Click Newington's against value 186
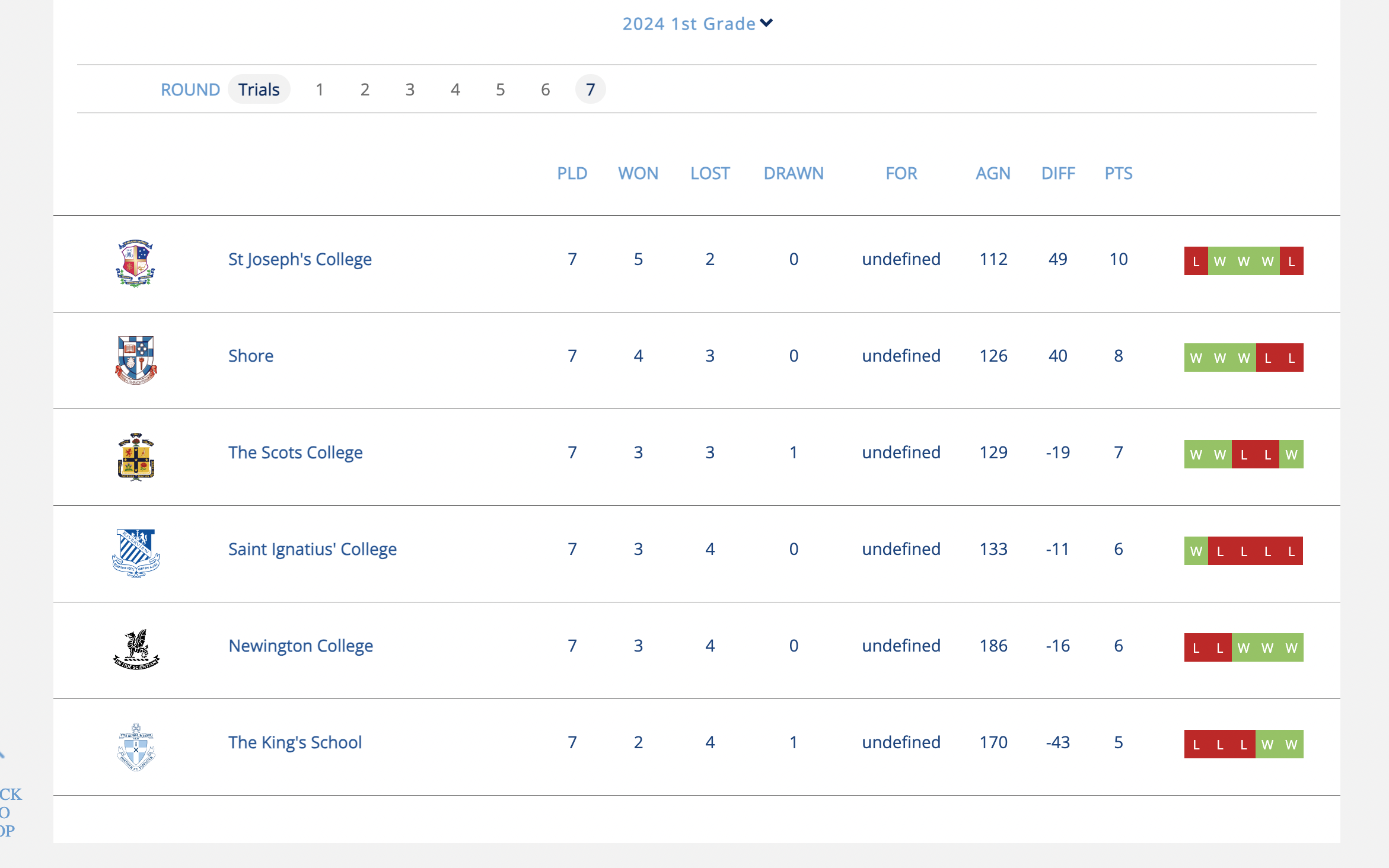 pyautogui.click(x=993, y=646)
